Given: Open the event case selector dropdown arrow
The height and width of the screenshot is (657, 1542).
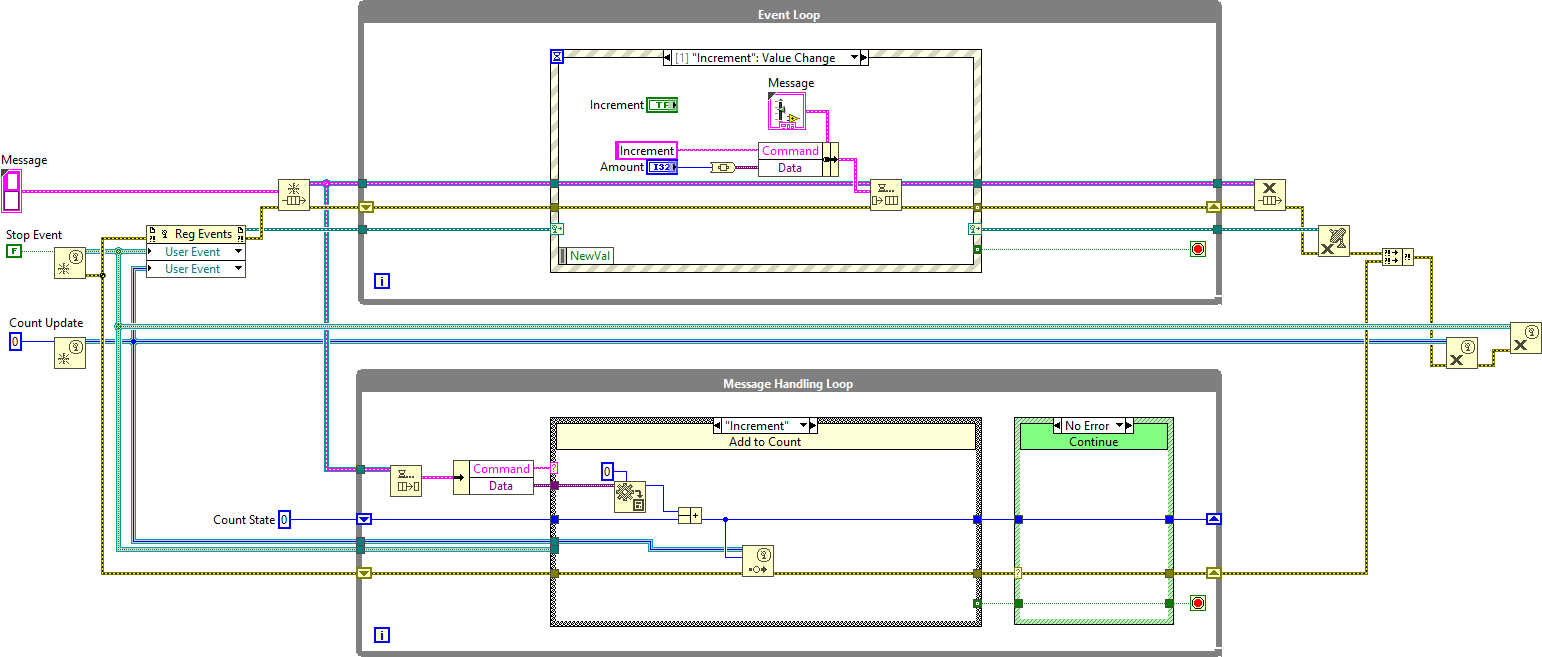Looking at the screenshot, I should click(855, 58).
